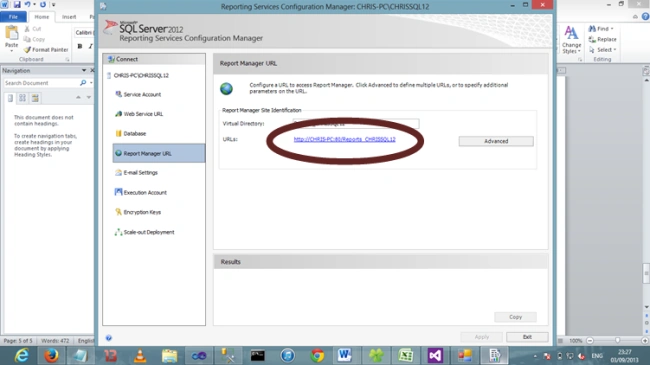Click previous result up arrow
This screenshot has width=650, height=365.
point(78,97)
